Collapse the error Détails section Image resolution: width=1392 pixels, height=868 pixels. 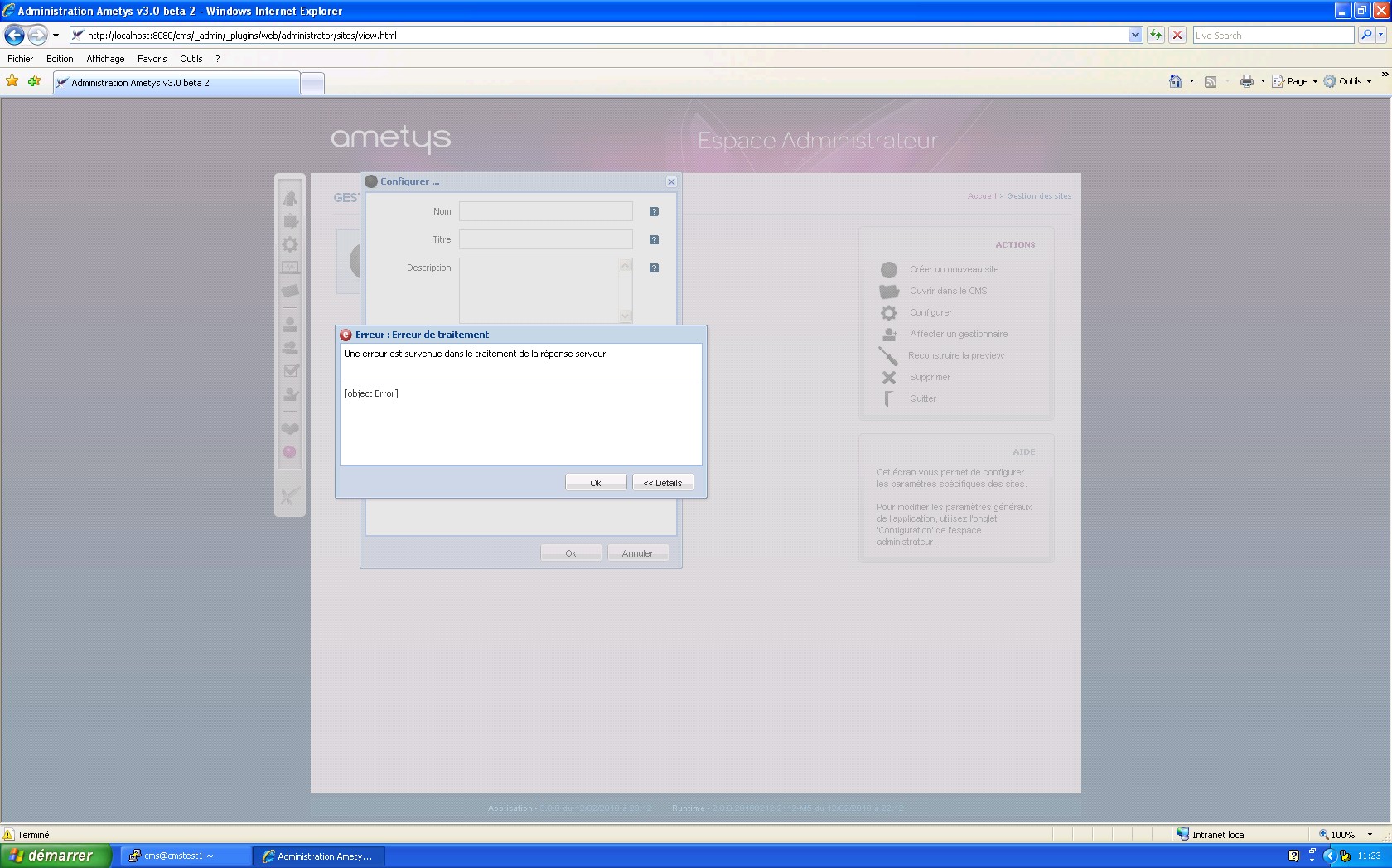(x=662, y=483)
